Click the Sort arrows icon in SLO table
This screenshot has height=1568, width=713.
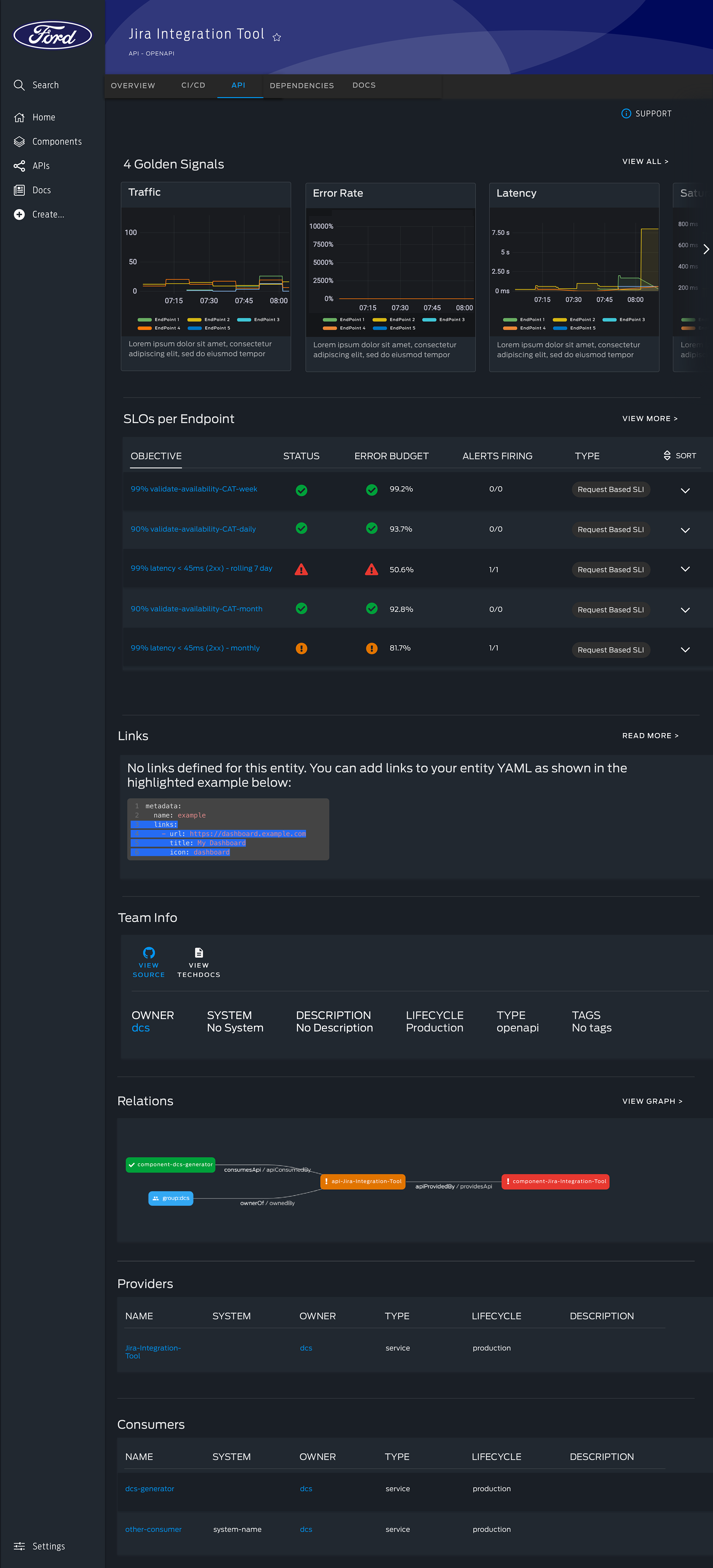coord(667,456)
